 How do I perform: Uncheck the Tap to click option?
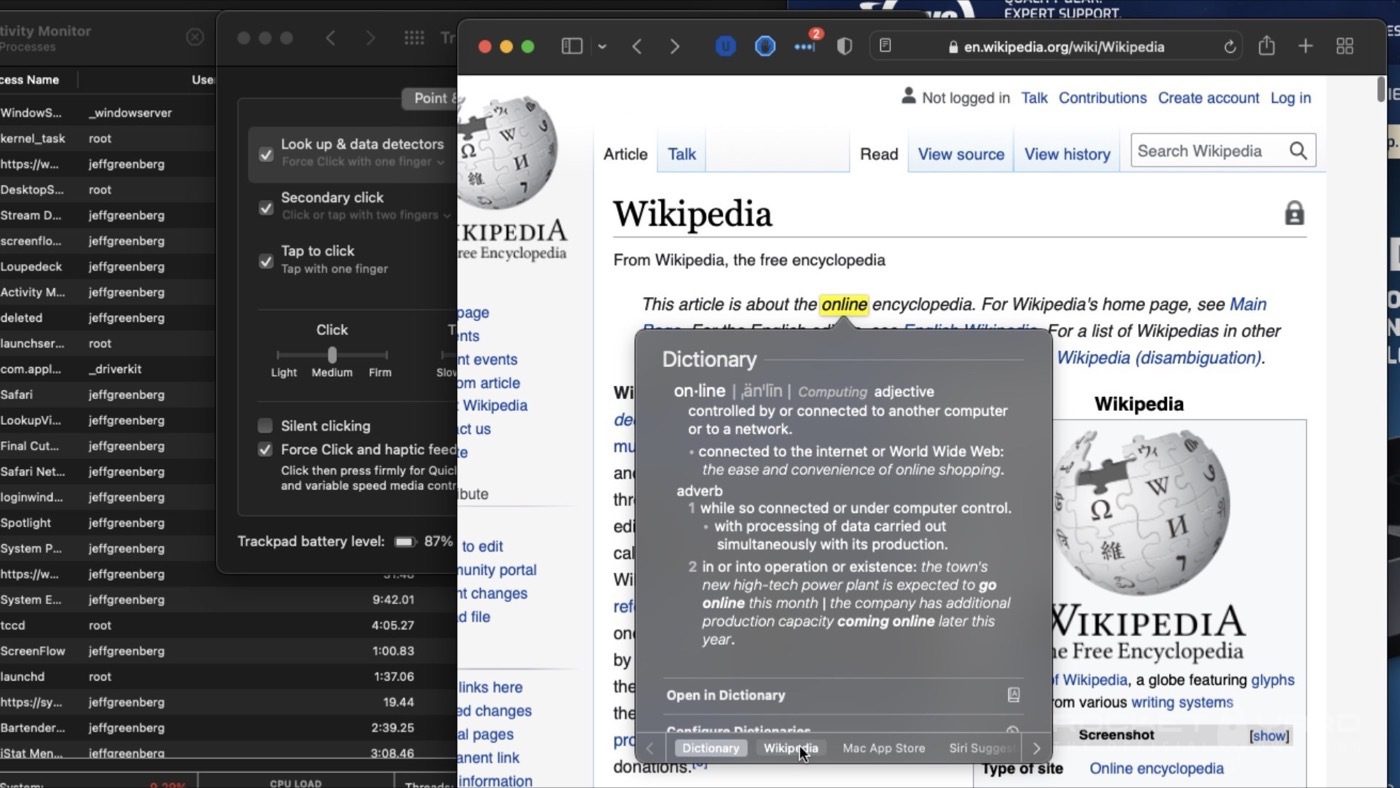[x=266, y=261]
